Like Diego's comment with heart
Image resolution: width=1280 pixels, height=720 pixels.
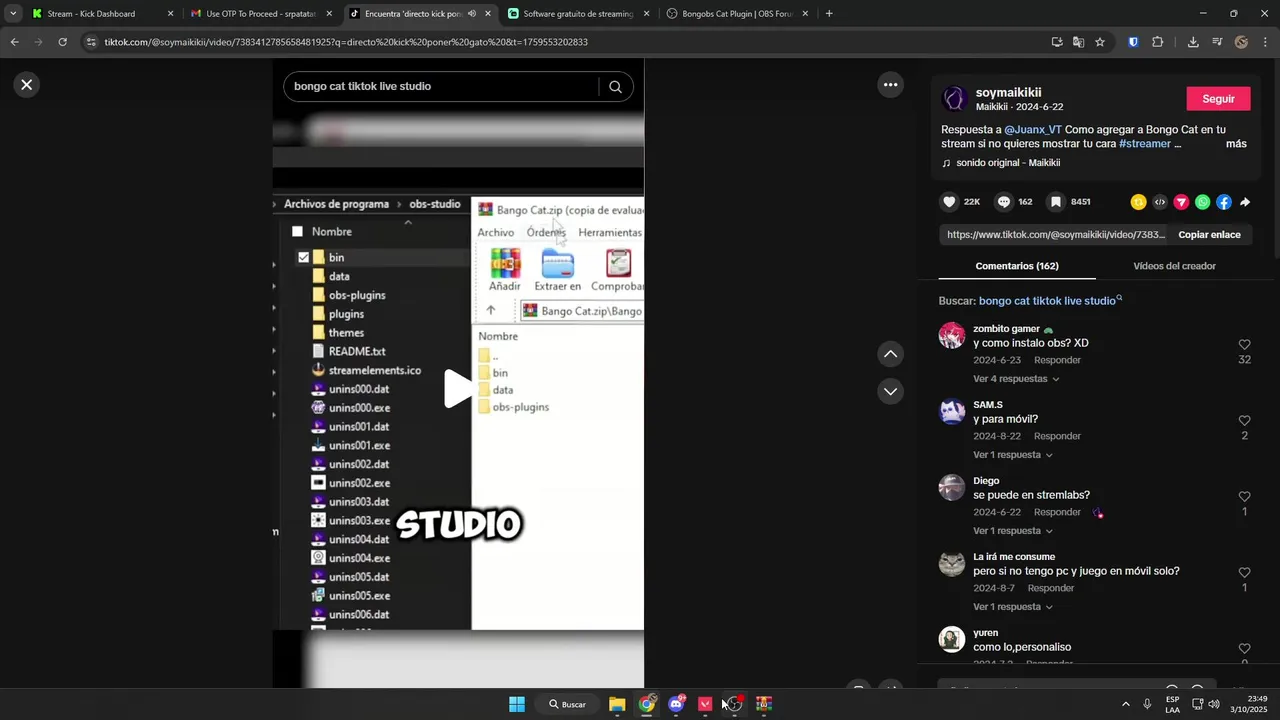click(1244, 497)
